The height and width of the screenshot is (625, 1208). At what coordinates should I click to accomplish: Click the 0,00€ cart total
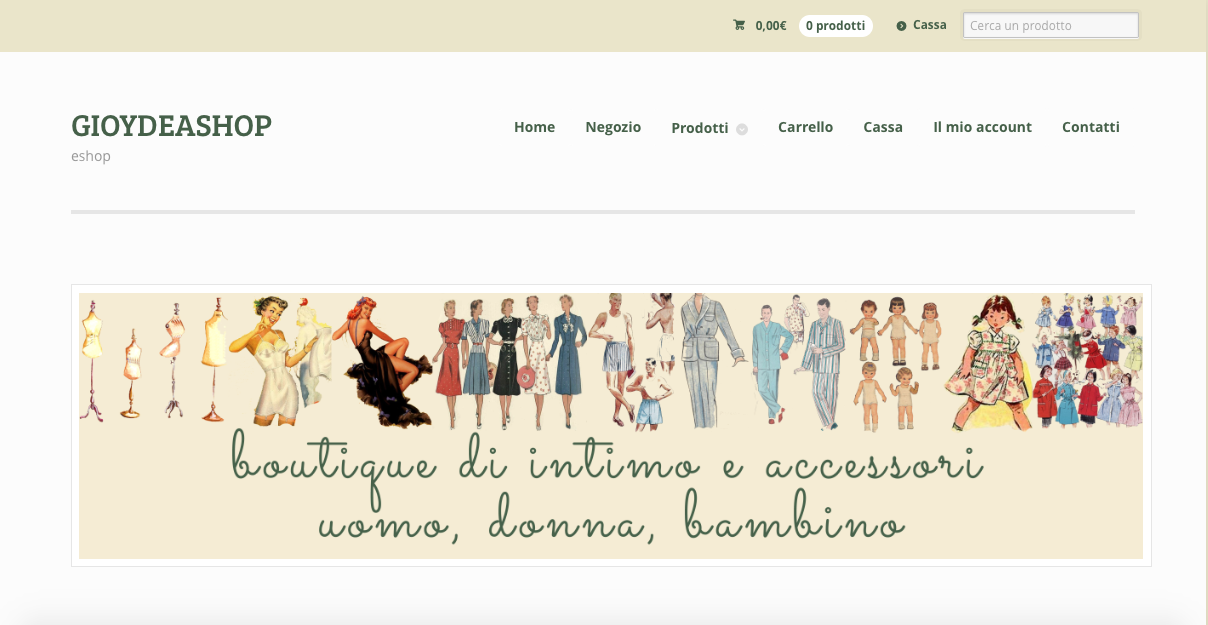771,26
